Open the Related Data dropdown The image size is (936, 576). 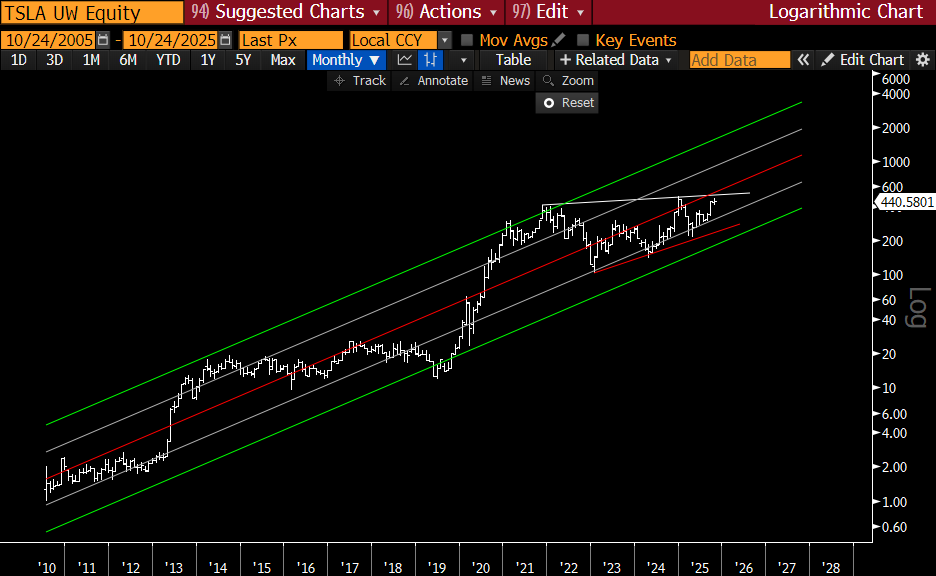(x=616, y=60)
